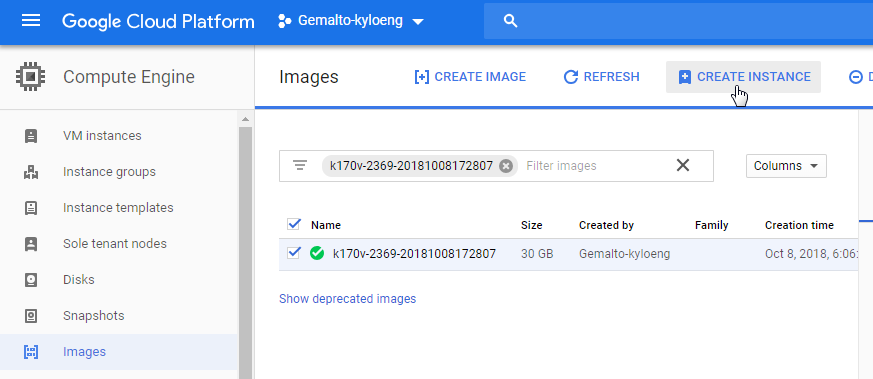The image size is (873, 379).
Task: Navigate to Instance templates
Action: pos(119,208)
